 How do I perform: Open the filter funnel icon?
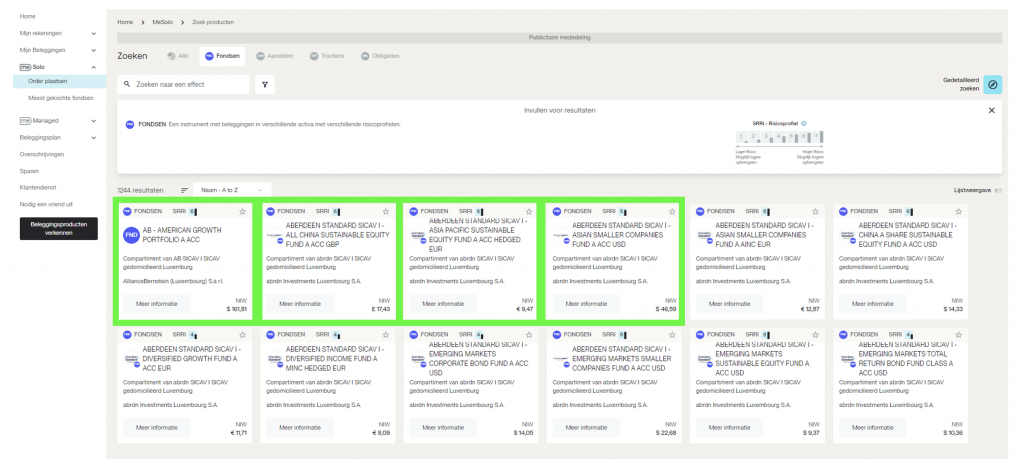point(264,84)
